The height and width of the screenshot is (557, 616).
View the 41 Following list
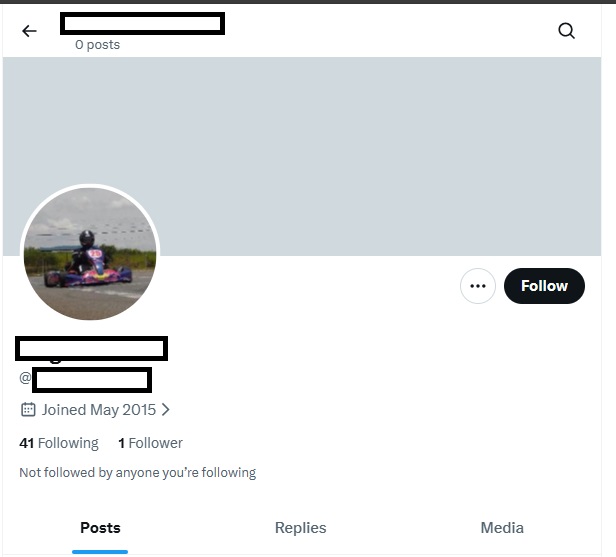tap(59, 443)
